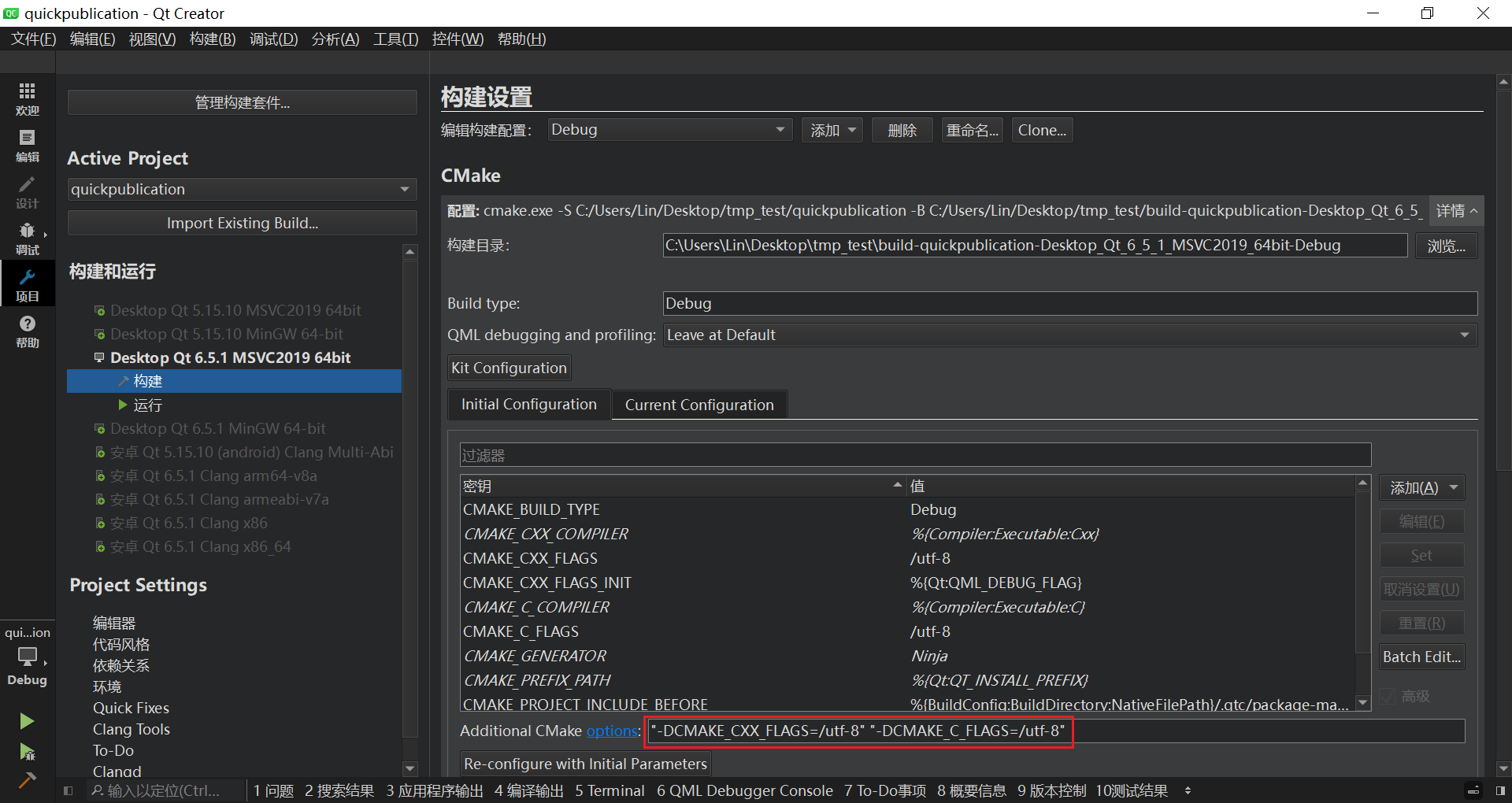1512x803 pixels.
Task: Open the 3 应用程序输出 output pane
Action: click(x=434, y=790)
